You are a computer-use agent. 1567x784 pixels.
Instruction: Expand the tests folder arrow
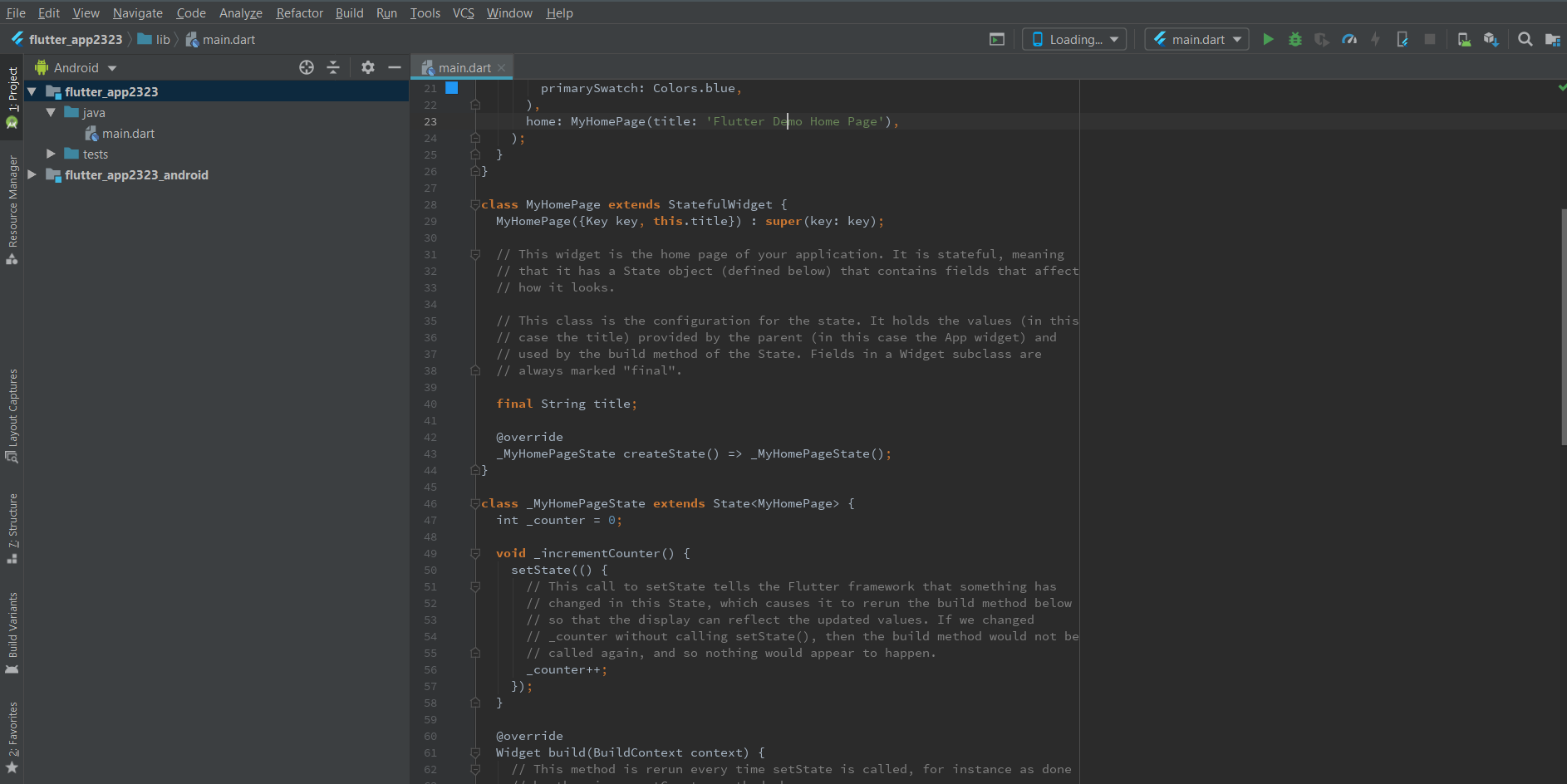click(x=51, y=154)
